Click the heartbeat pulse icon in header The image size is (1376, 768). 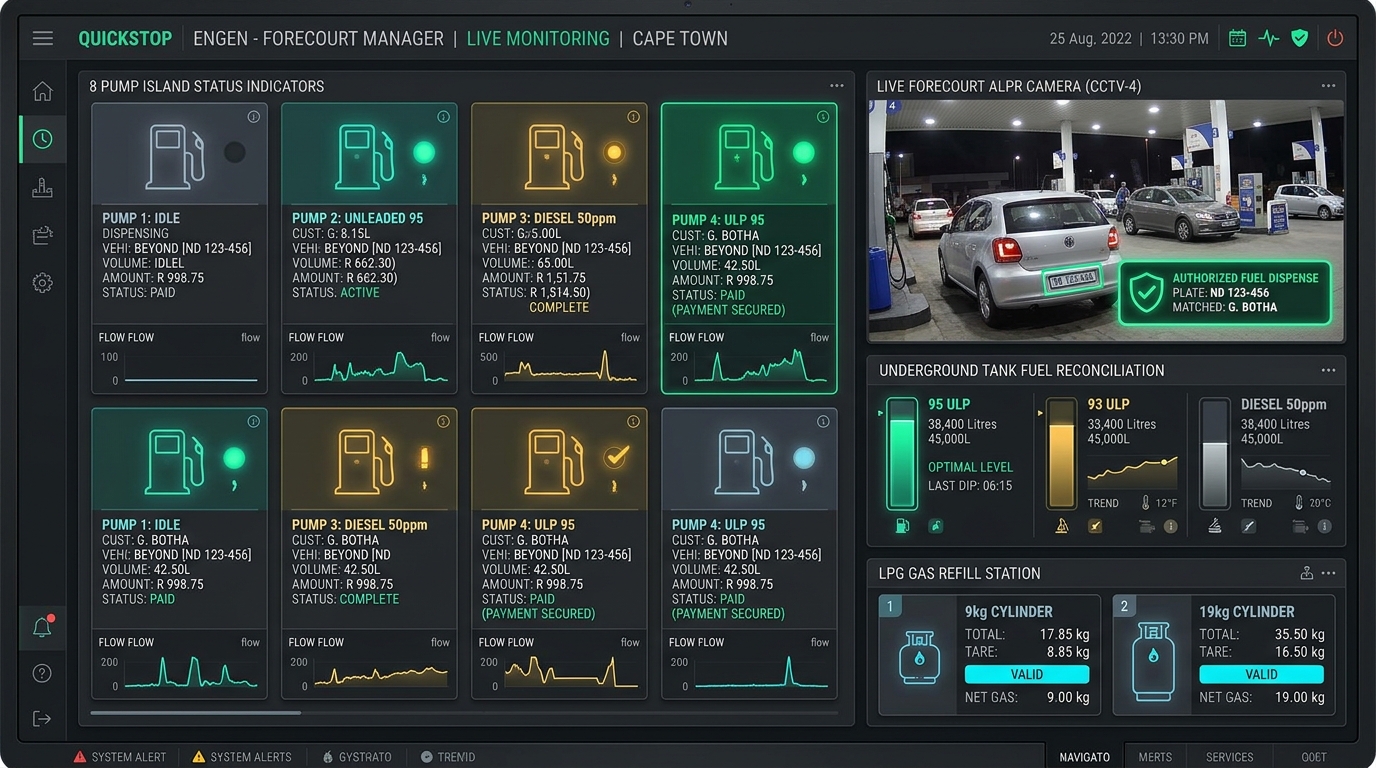click(x=1268, y=38)
